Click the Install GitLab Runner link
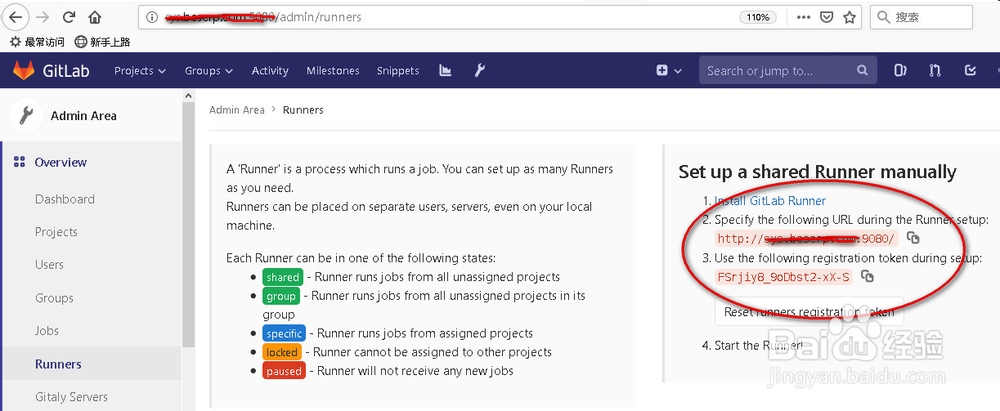1000x411 pixels. pyautogui.click(x=770, y=200)
